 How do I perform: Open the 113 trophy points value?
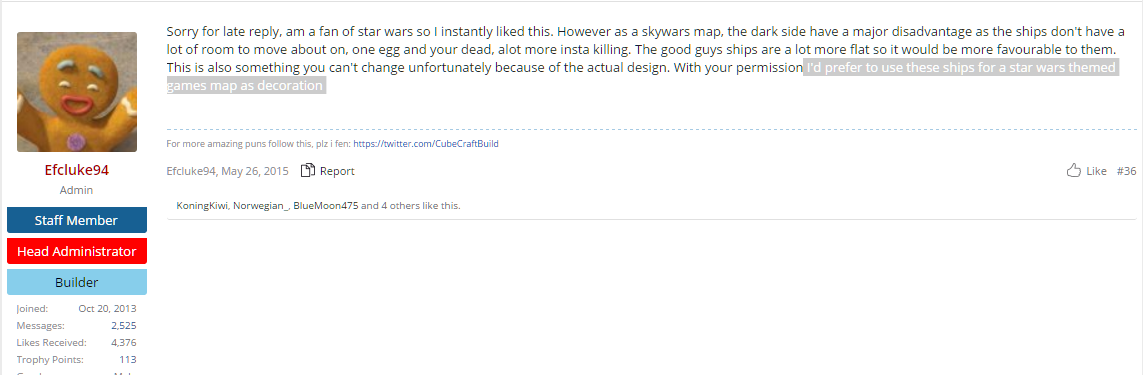coord(128,360)
